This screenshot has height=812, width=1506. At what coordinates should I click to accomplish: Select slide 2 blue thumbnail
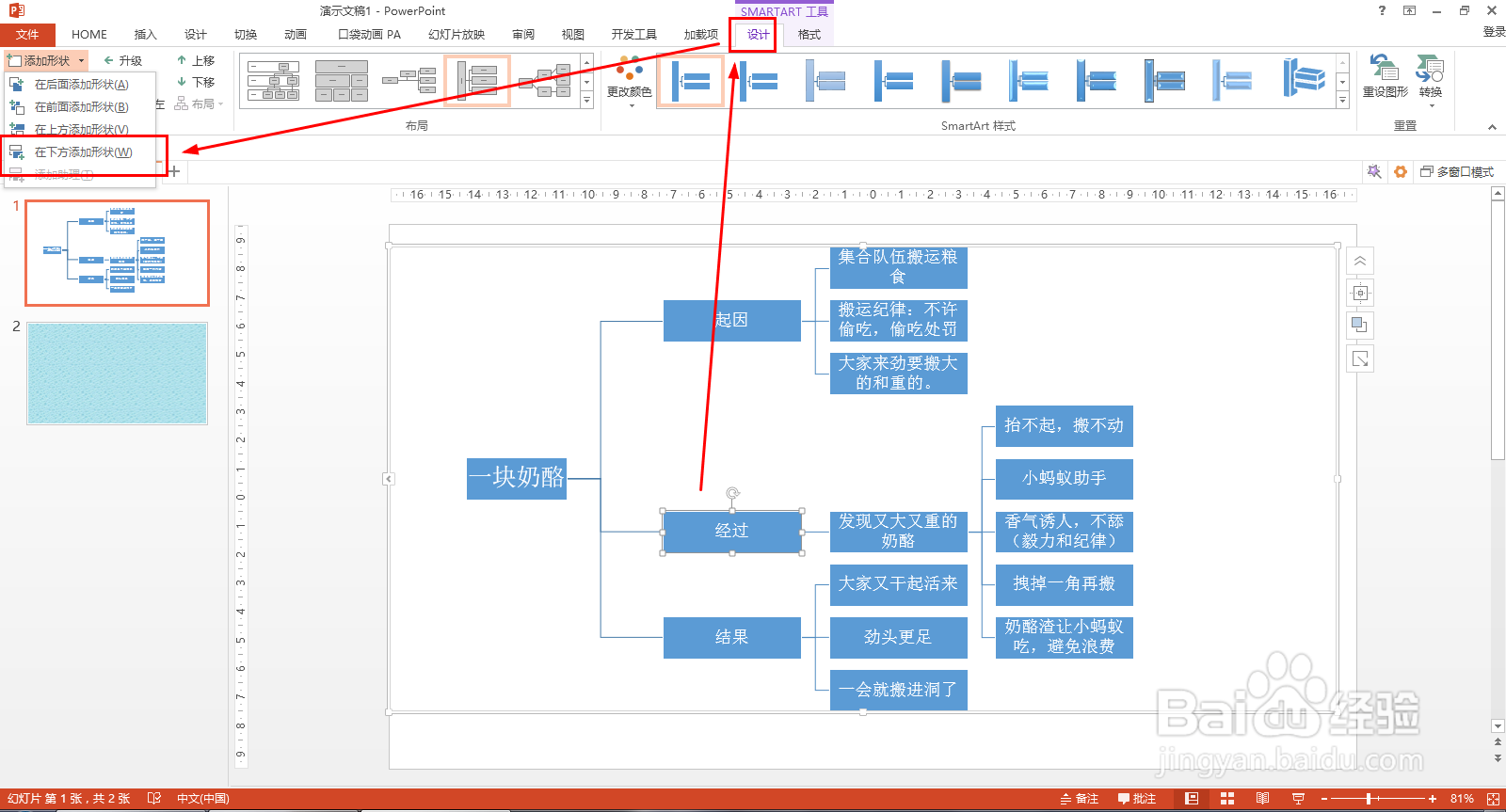tap(117, 374)
